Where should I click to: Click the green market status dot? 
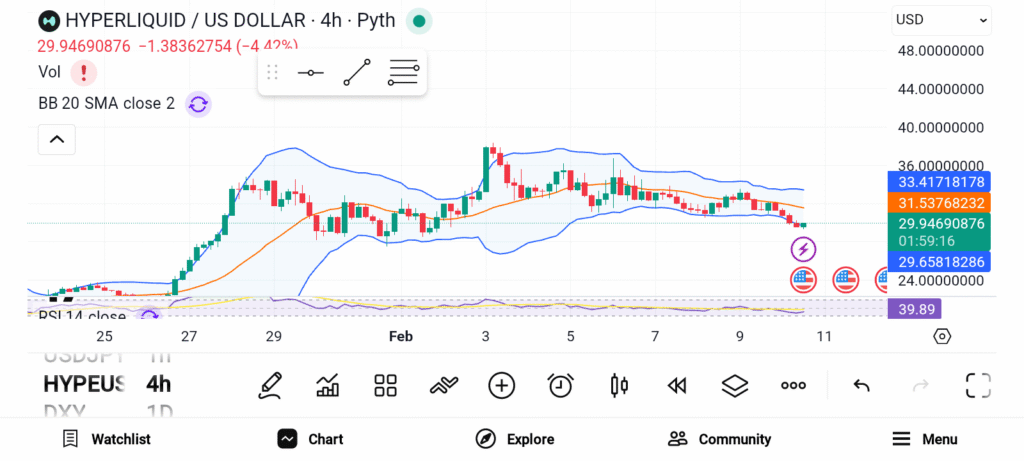point(420,20)
